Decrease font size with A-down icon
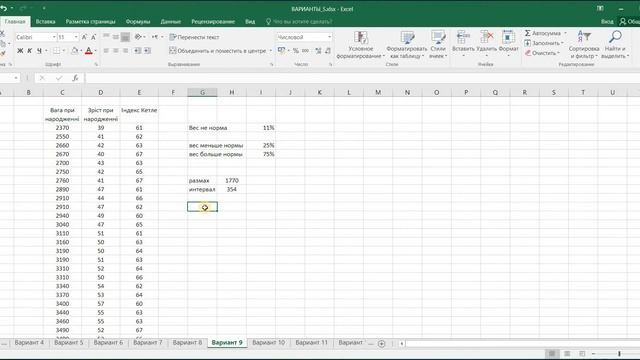 point(93,37)
